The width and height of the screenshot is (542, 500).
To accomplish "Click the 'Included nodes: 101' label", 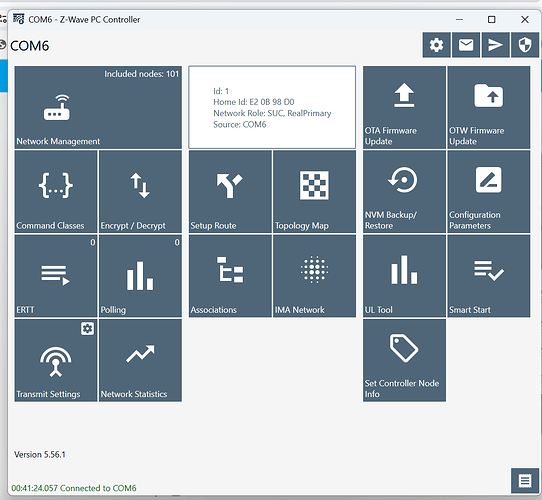I will (141, 74).
